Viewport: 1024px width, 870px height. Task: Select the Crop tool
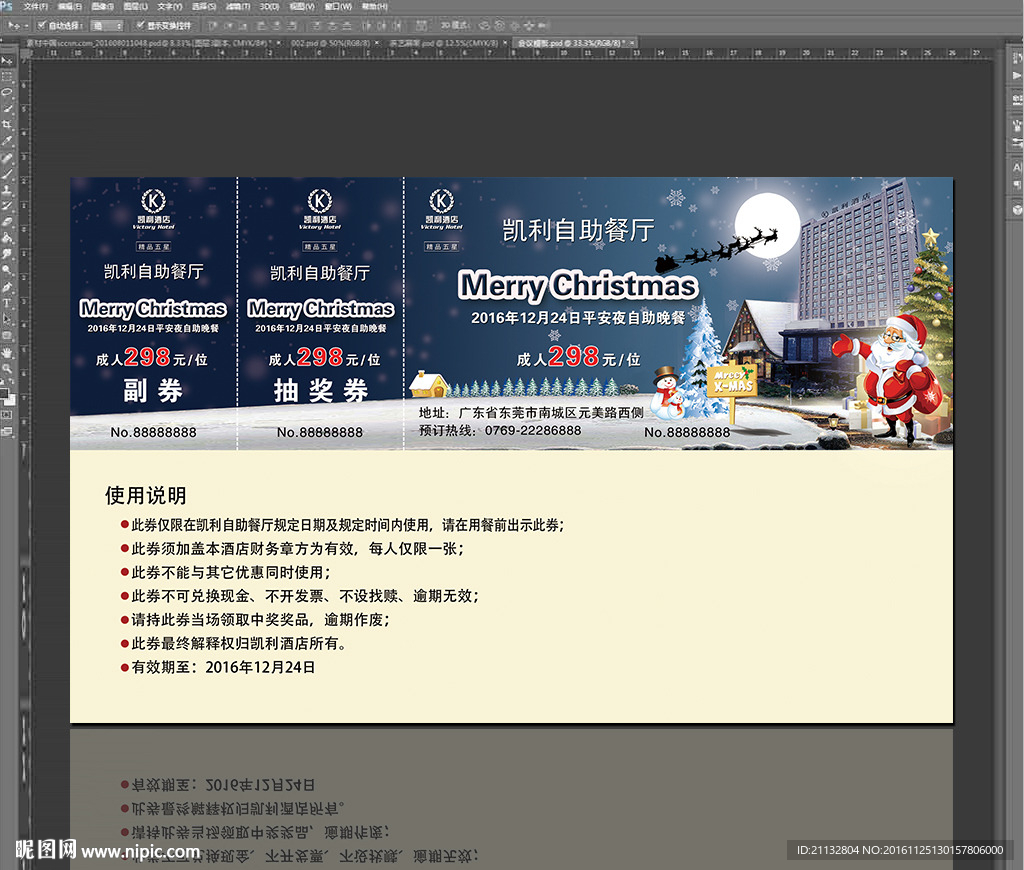point(7,124)
